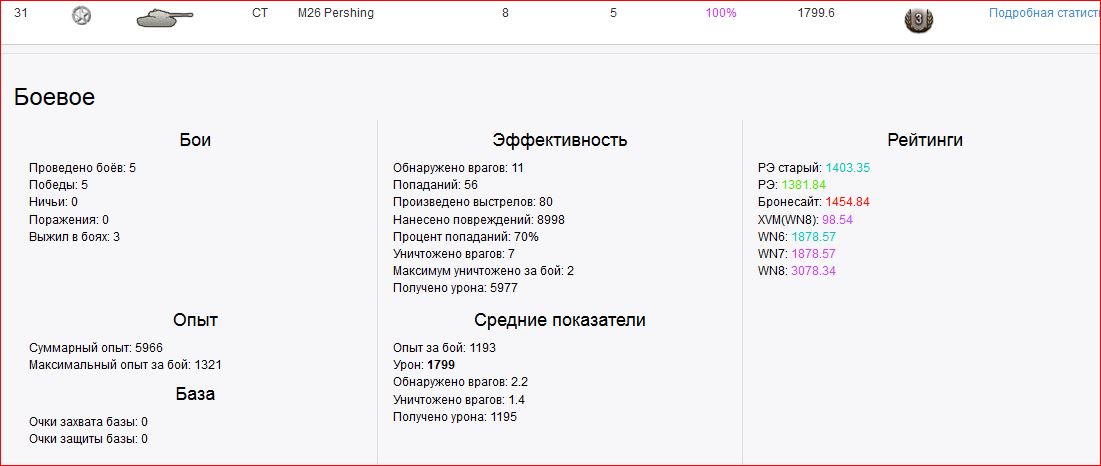The height and width of the screenshot is (466, 1101).
Task: Click Произведено выстрелов: 80 line
Action: point(473,202)
